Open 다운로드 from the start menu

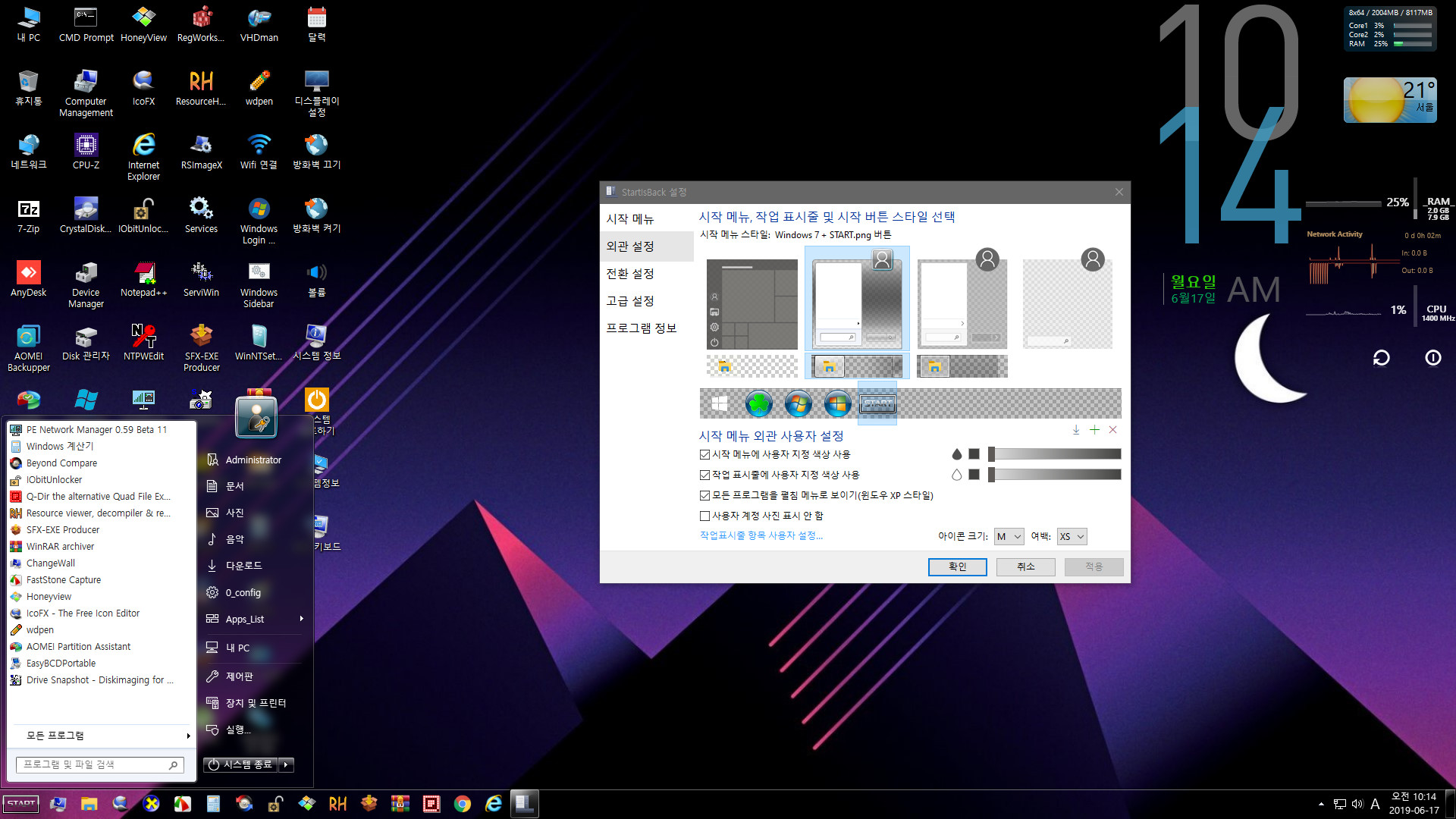pos(255,565)
